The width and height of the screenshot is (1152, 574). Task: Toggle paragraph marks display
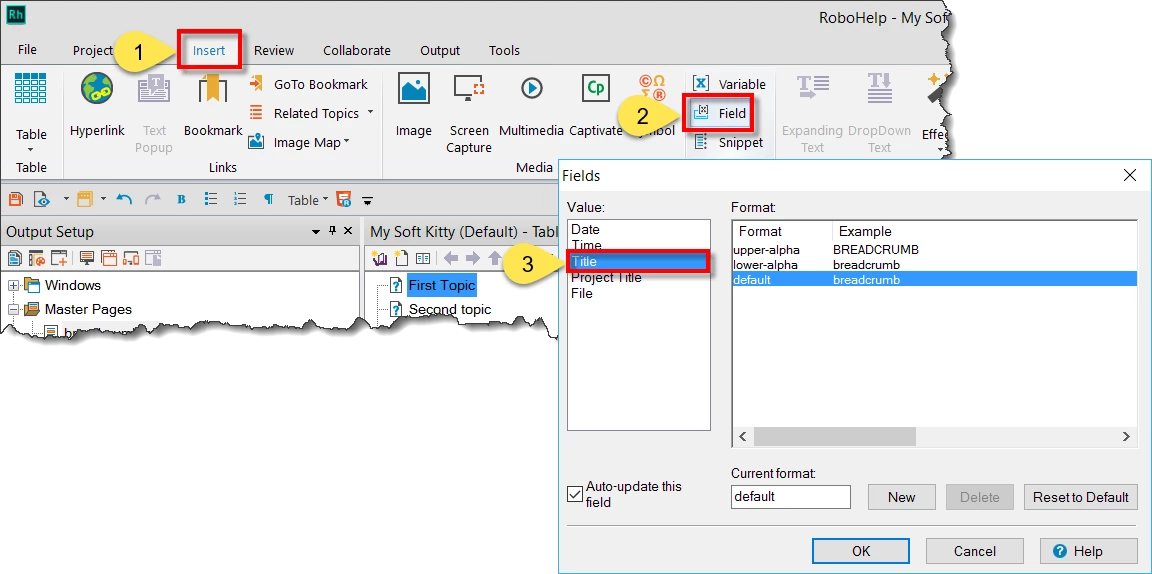pos(269,199)
